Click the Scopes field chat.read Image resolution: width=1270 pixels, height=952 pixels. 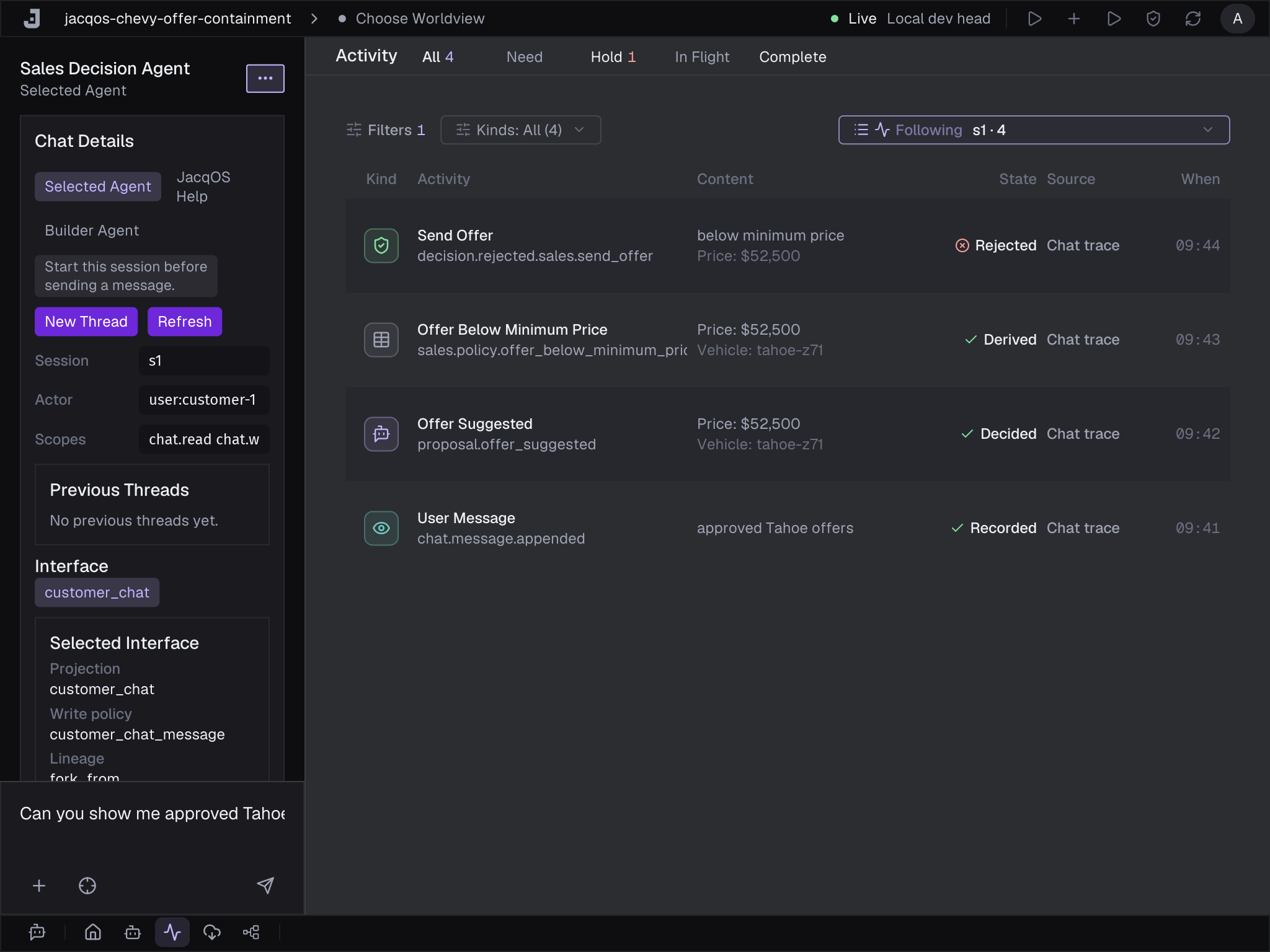(204, 439)
